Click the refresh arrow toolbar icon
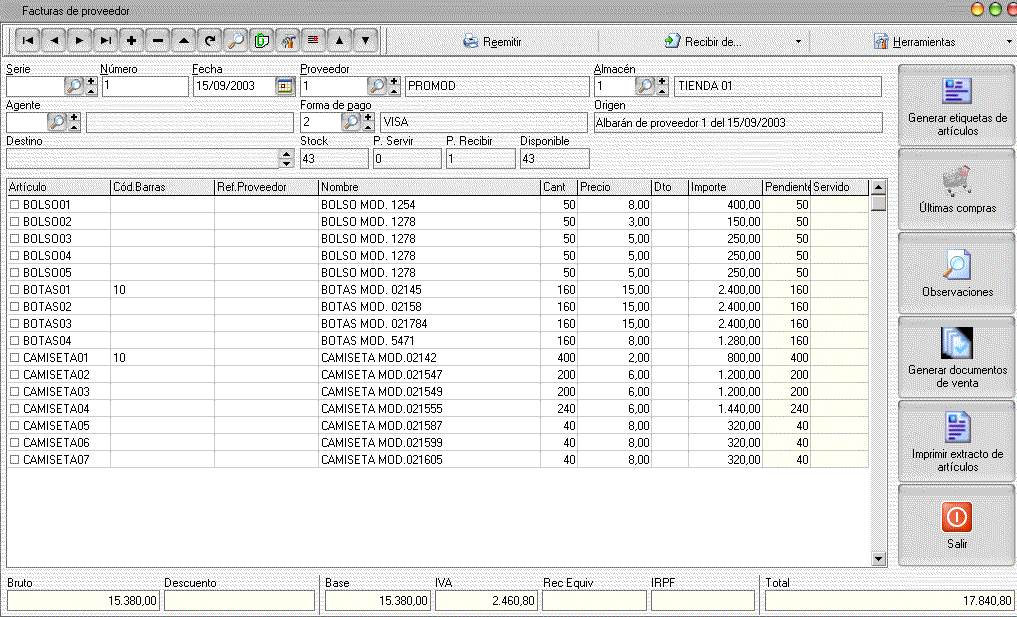 pos(209,41)
